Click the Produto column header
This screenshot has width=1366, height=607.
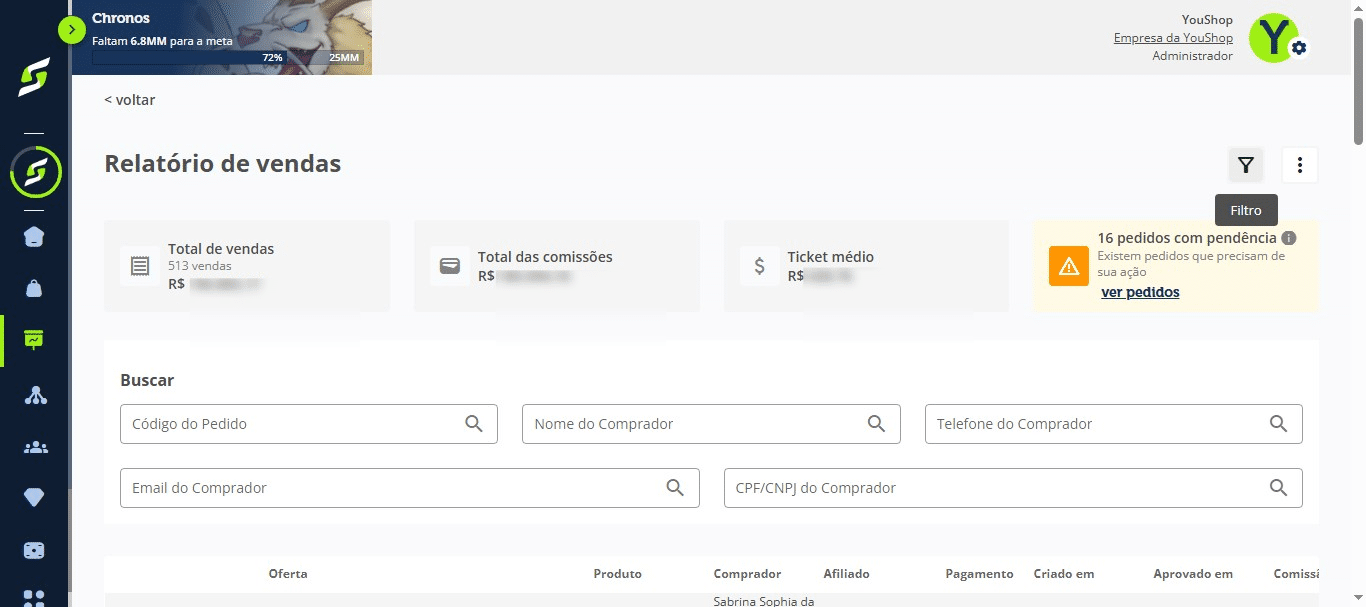[618, 574]
